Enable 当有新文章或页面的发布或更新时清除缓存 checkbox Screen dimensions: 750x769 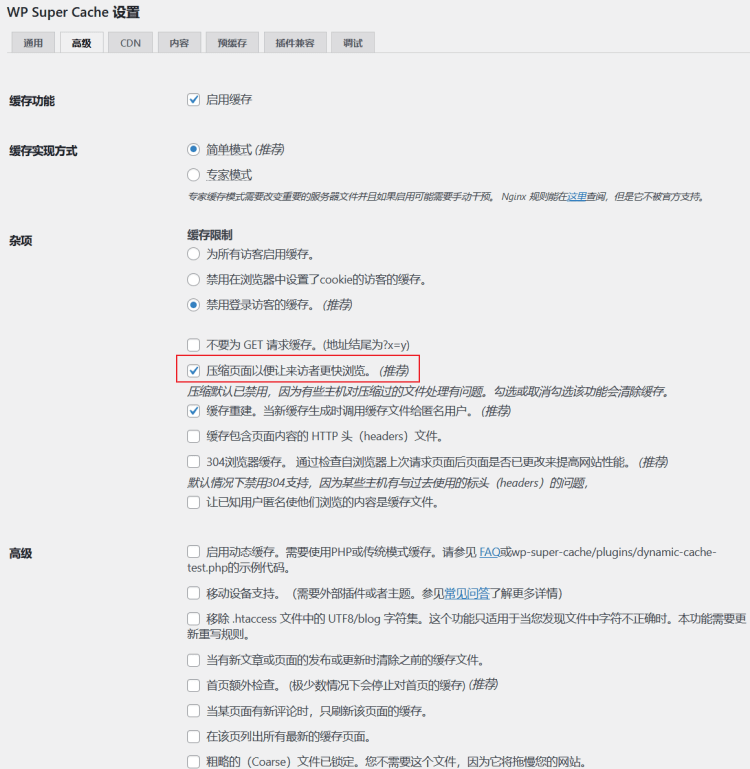click(193, 660)
